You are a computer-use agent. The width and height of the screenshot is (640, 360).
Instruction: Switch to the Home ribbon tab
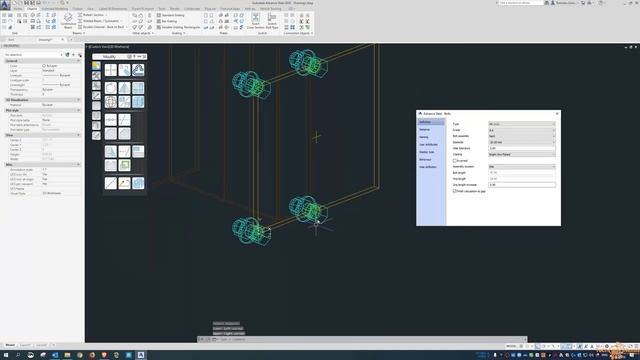(18, 9)
